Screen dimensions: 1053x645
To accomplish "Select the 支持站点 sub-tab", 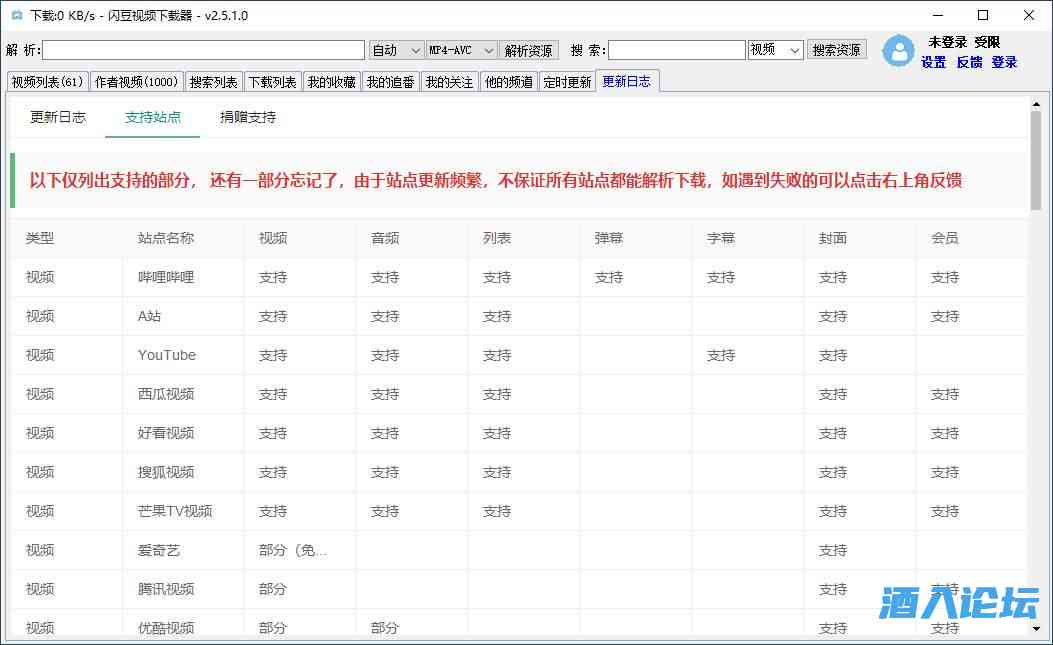I will [152, 118].
